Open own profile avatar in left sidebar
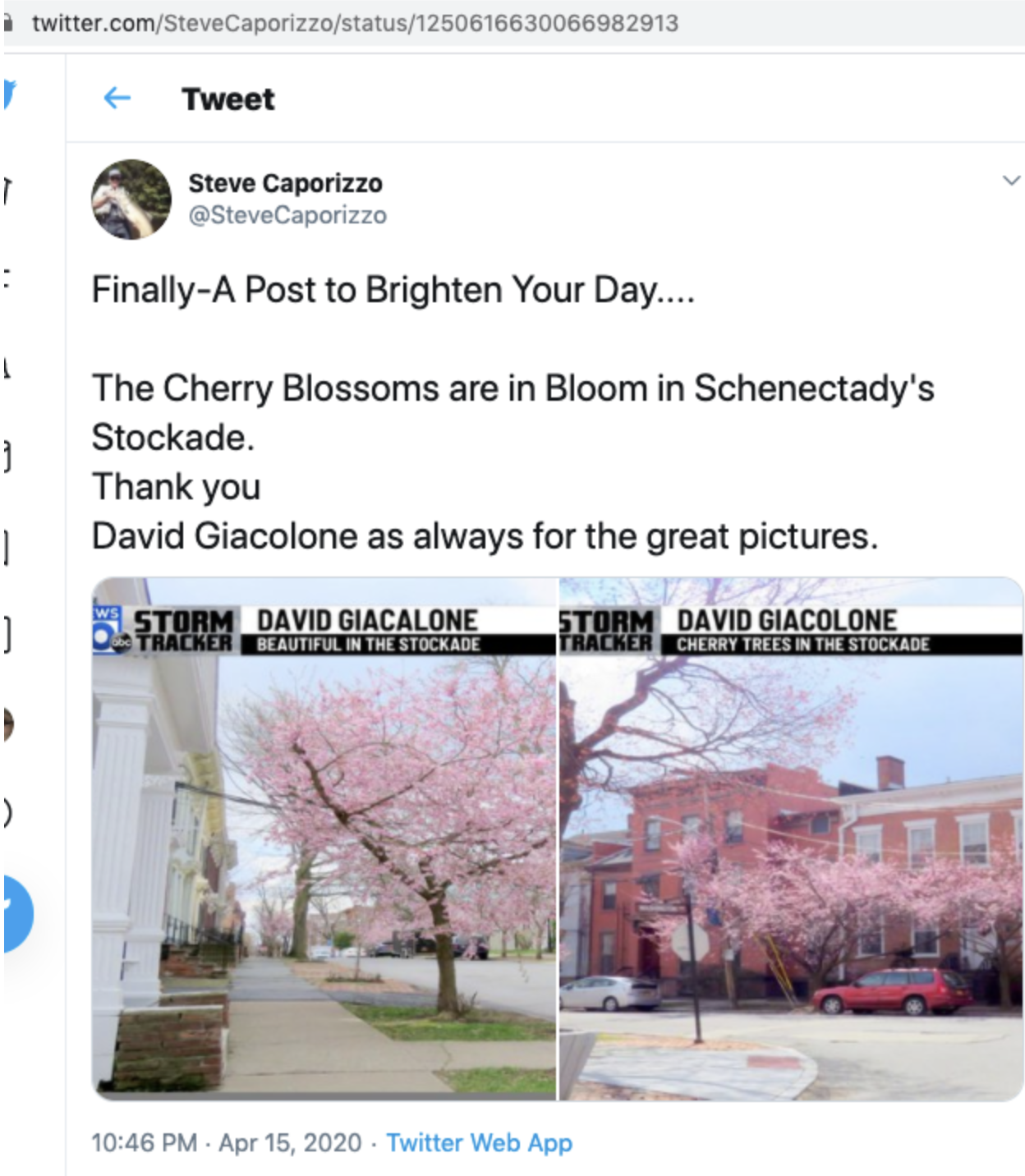The height and width of the screenshot is (1176, 1025). (7, 724)
